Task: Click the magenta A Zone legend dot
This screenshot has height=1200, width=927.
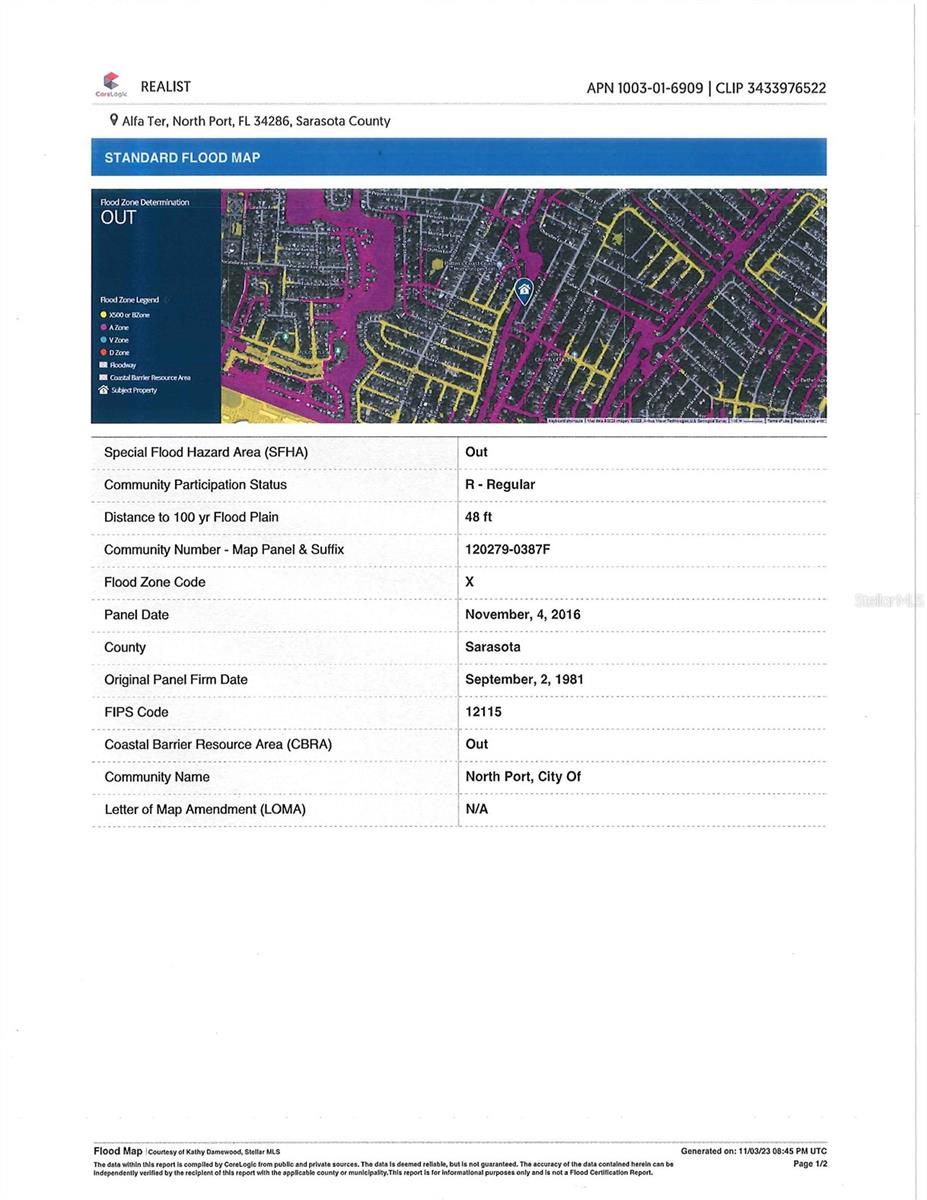Action: 103,327
